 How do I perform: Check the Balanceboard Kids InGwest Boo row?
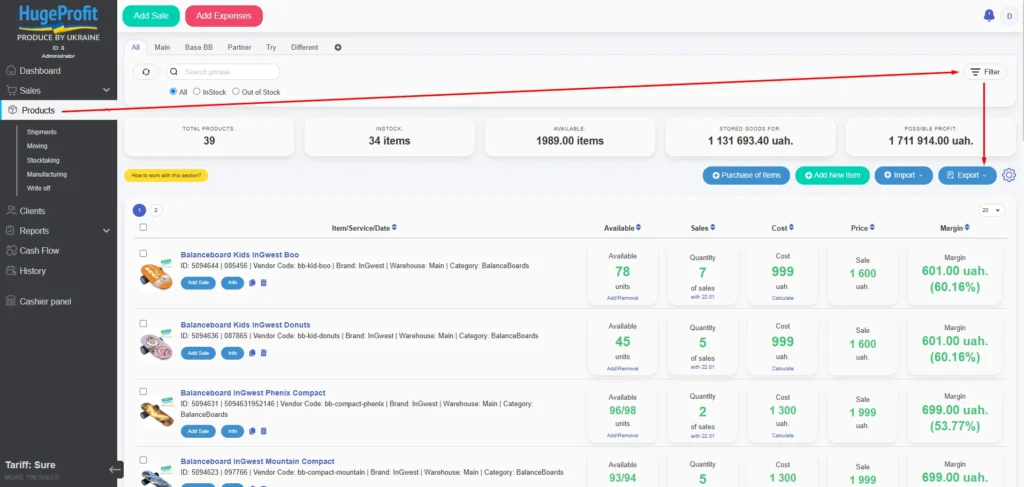(x=143, y=253)
